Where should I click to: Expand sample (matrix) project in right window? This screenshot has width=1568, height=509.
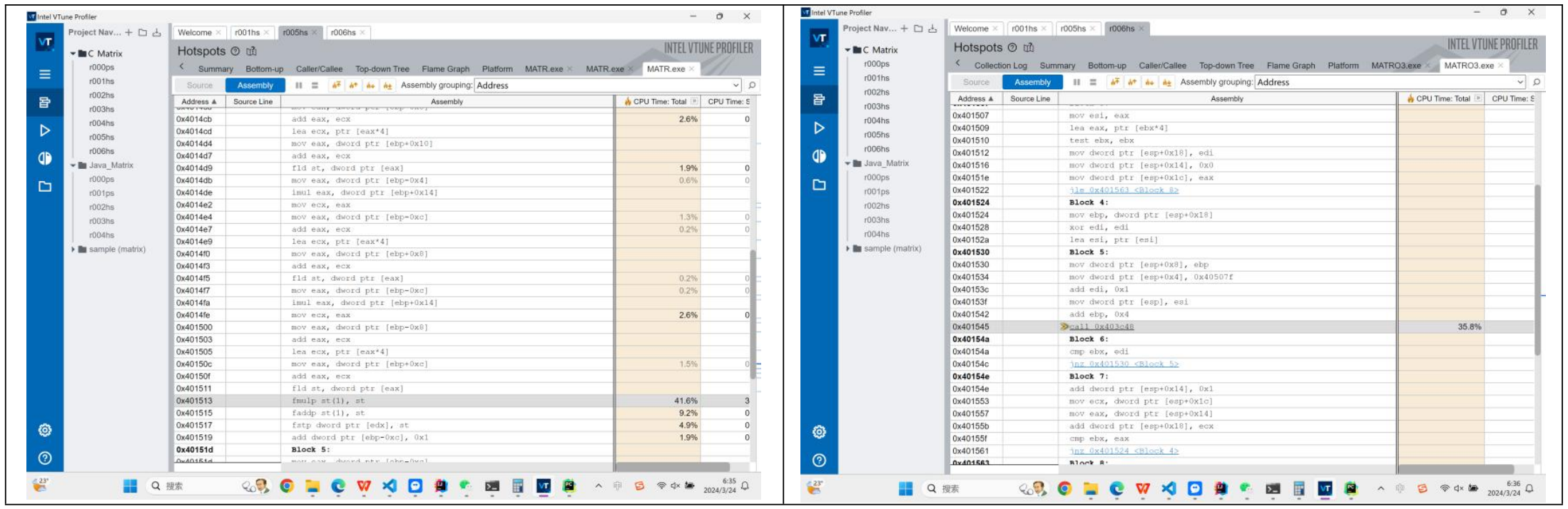847,249
